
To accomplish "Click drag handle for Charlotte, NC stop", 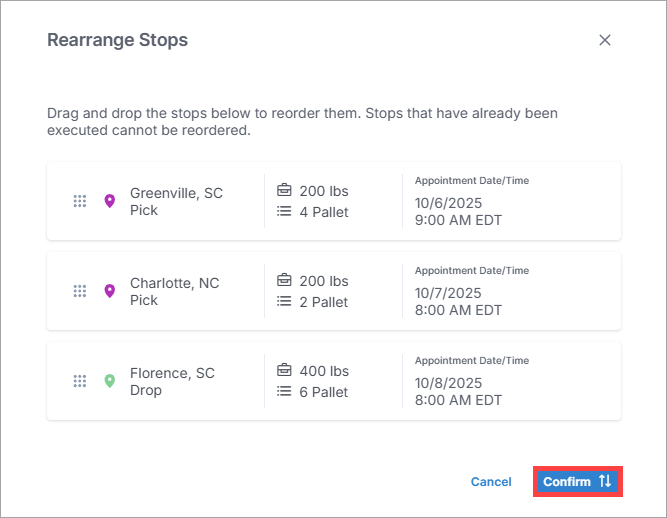I will pos(80,291).
